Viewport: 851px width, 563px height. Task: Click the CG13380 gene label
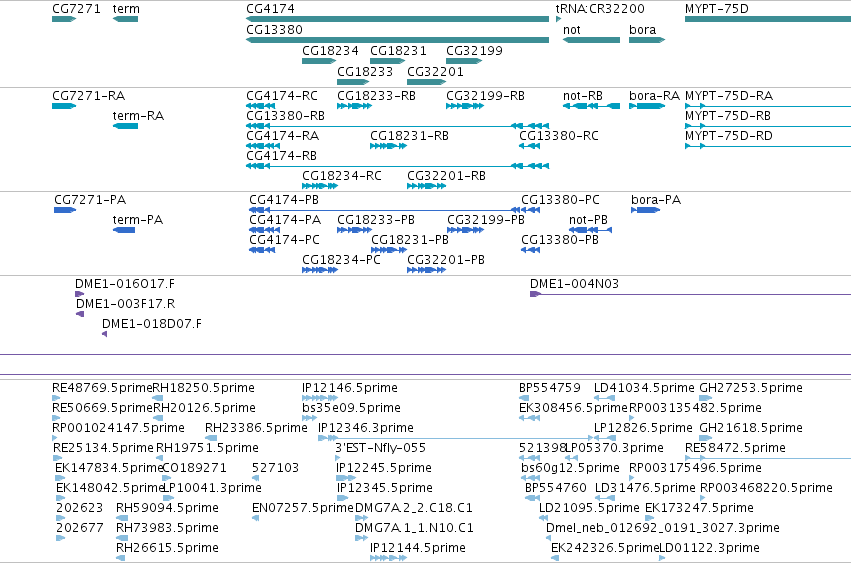pos(274,29)
